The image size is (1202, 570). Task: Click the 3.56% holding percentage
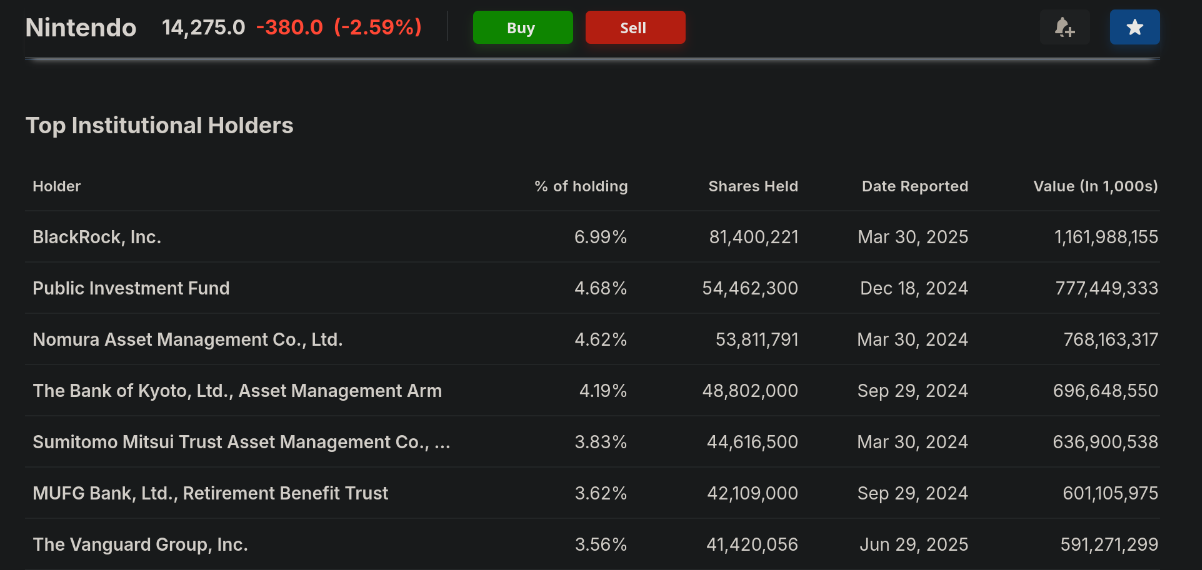(601, 545)
